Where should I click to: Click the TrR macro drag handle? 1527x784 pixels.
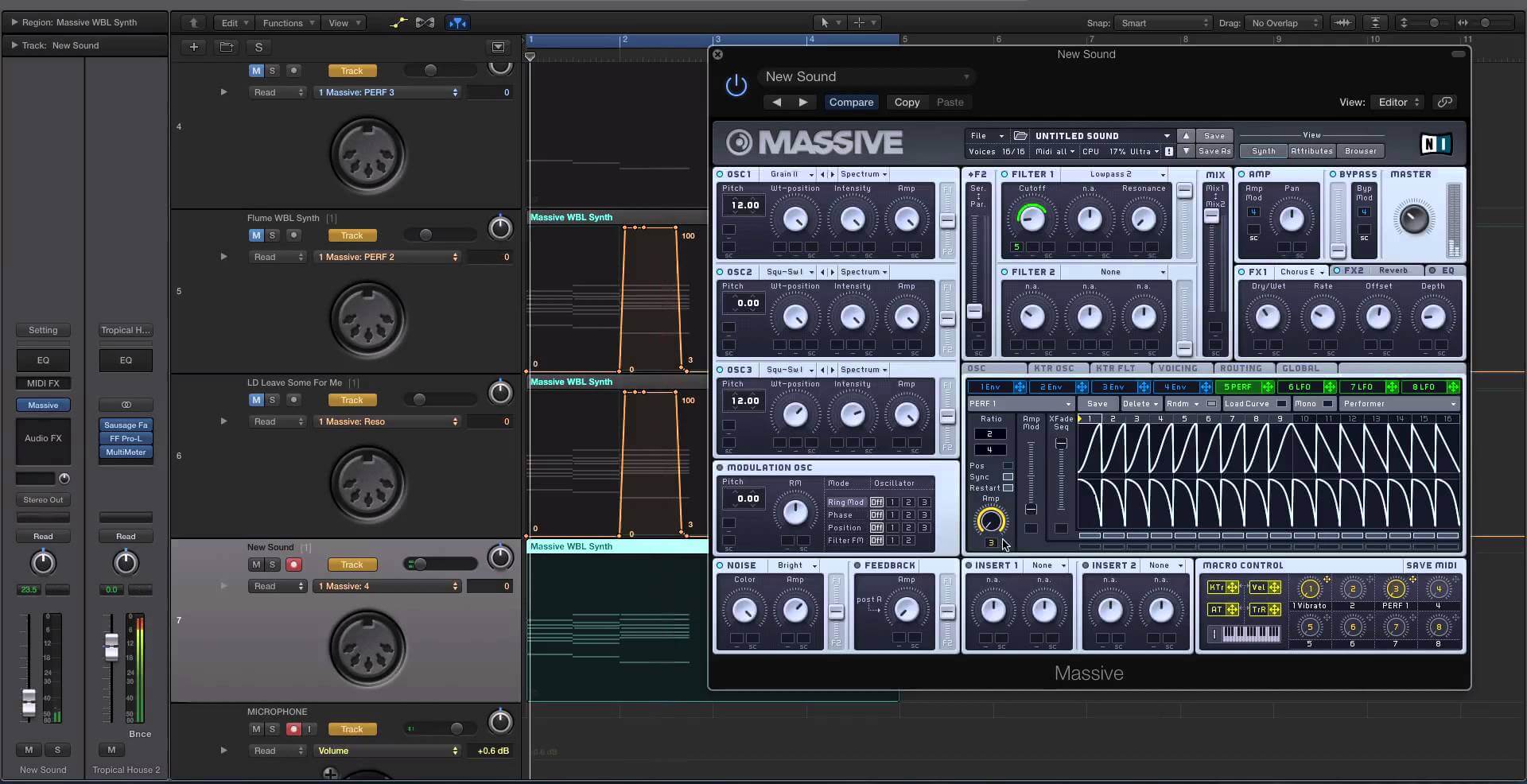point(1274,610)
